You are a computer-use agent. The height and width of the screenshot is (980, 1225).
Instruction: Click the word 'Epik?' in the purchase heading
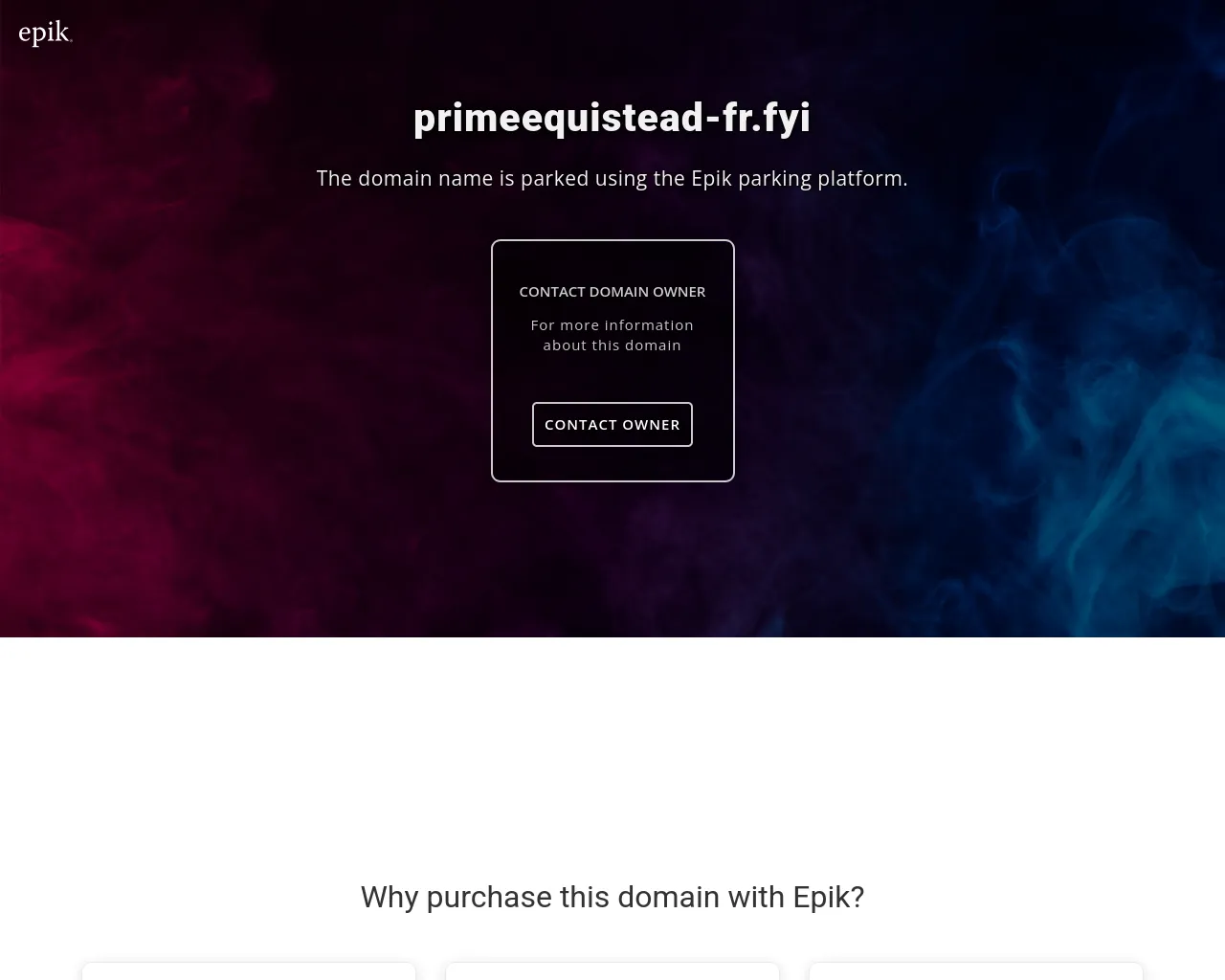click(829, 897)
